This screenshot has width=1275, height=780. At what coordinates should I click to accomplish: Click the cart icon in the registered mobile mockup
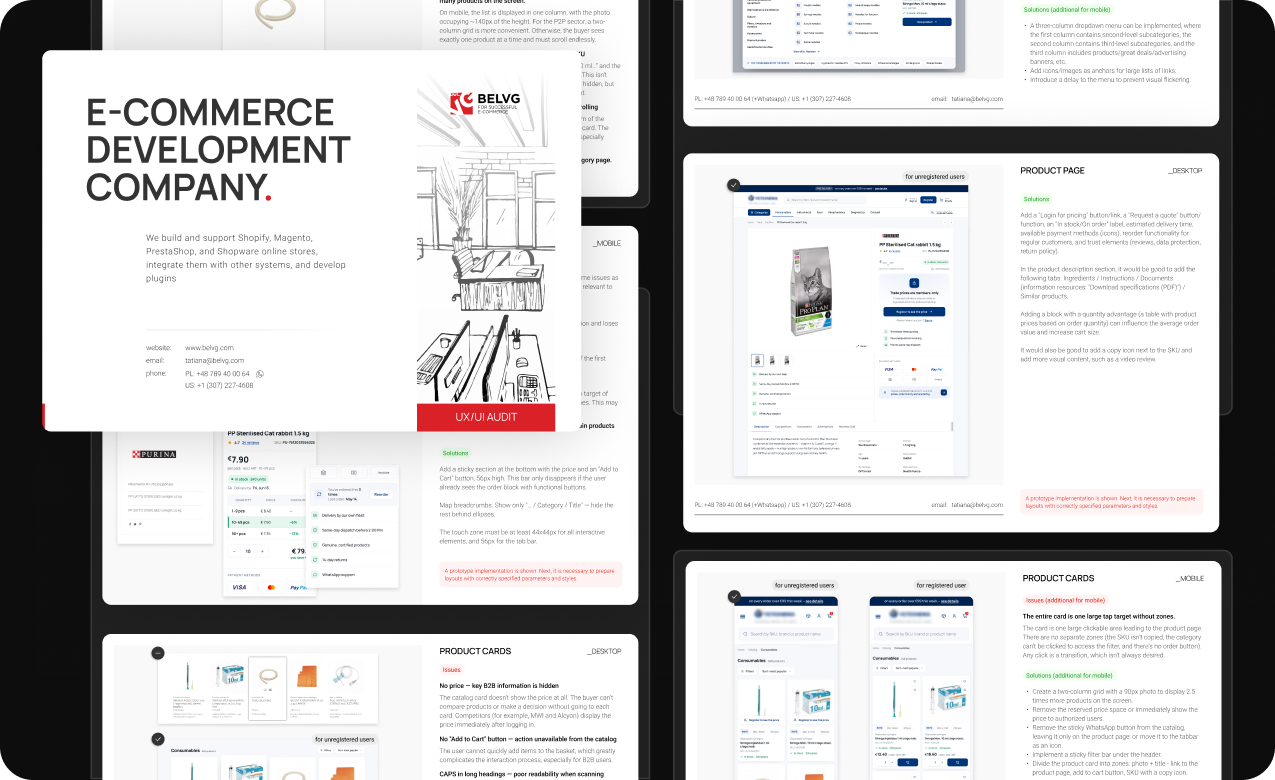click(x=965, y=615)
